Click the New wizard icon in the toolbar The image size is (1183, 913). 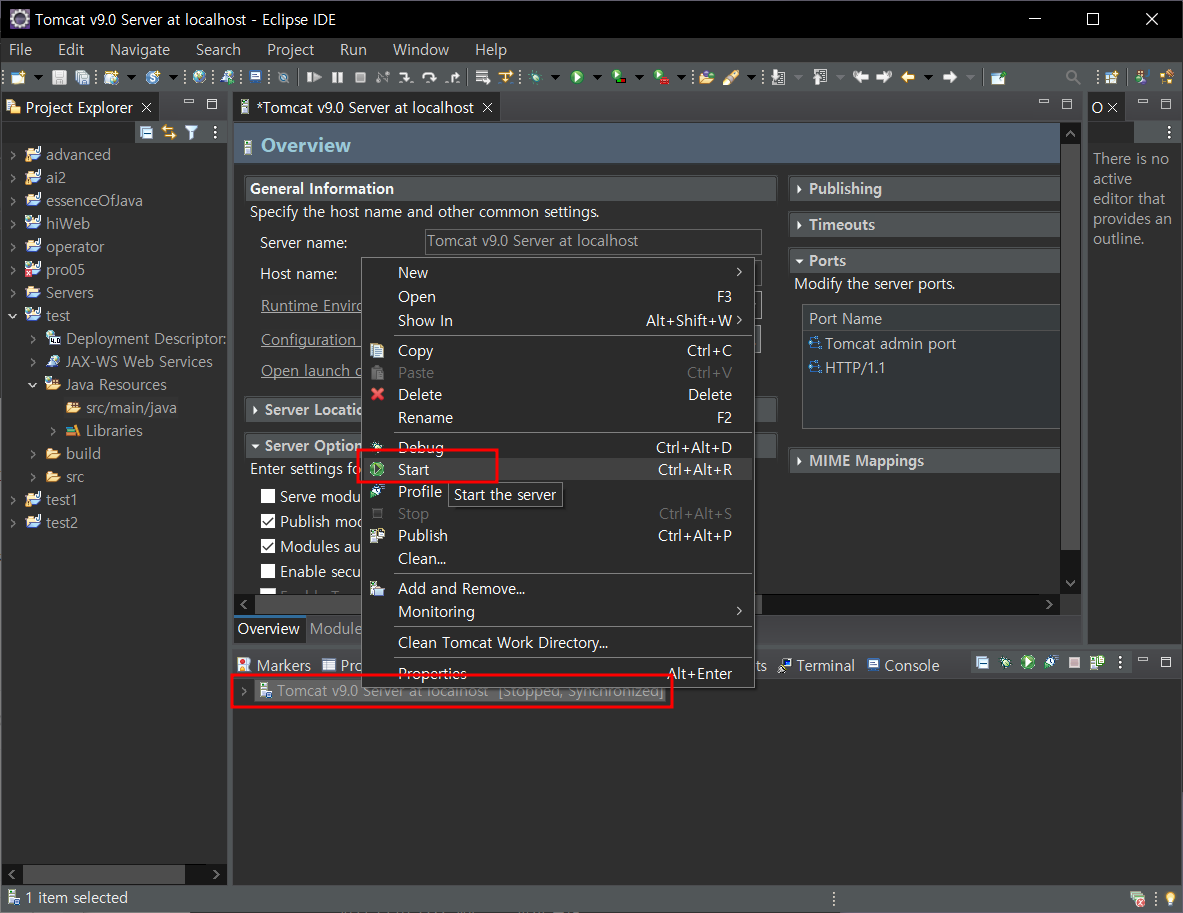[18, 77]
